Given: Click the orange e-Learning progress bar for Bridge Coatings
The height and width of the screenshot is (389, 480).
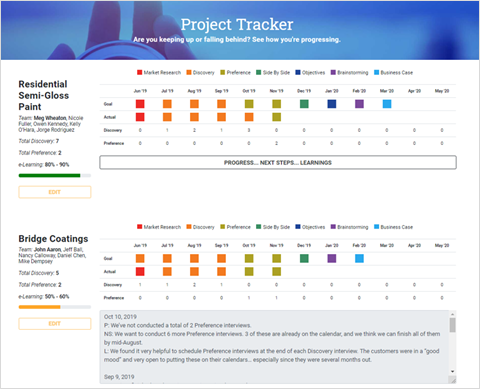Looking at the screenshot, I should [39, 307].
